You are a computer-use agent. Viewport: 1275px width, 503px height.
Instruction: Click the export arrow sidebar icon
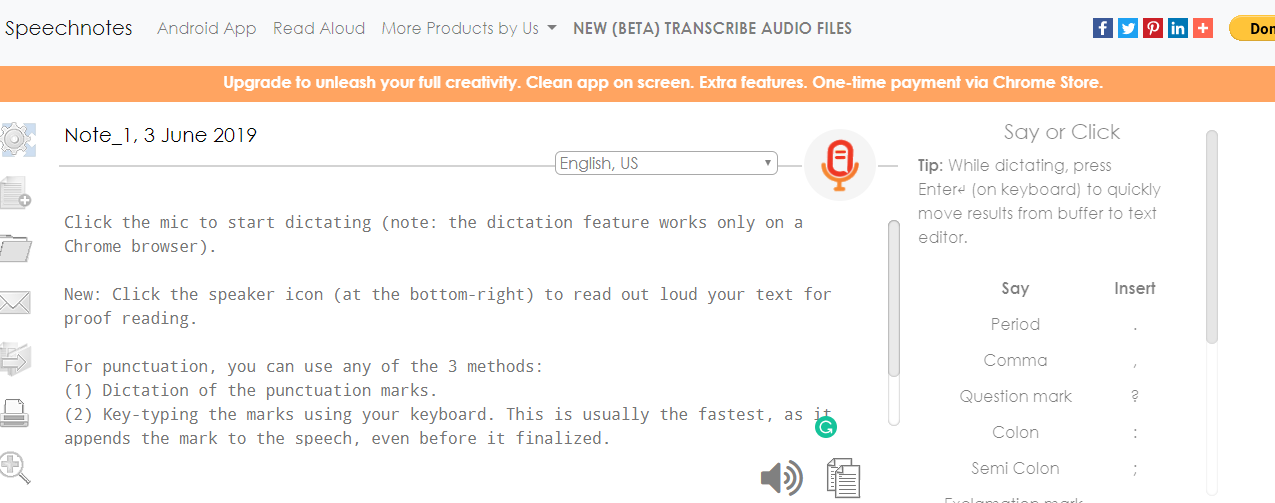[15, 357]
